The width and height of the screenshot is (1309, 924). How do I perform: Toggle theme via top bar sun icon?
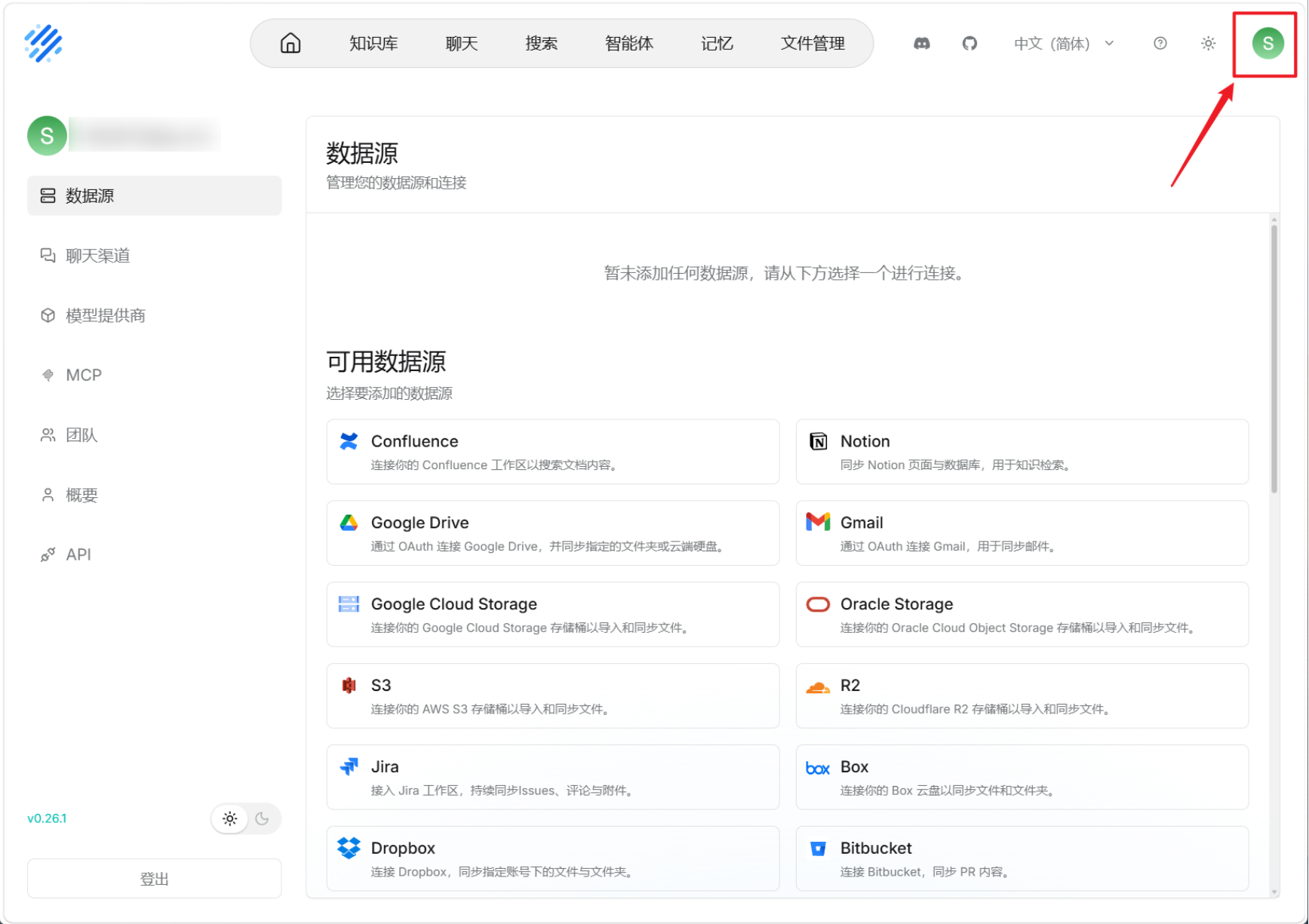click(x=1208, y=43)
